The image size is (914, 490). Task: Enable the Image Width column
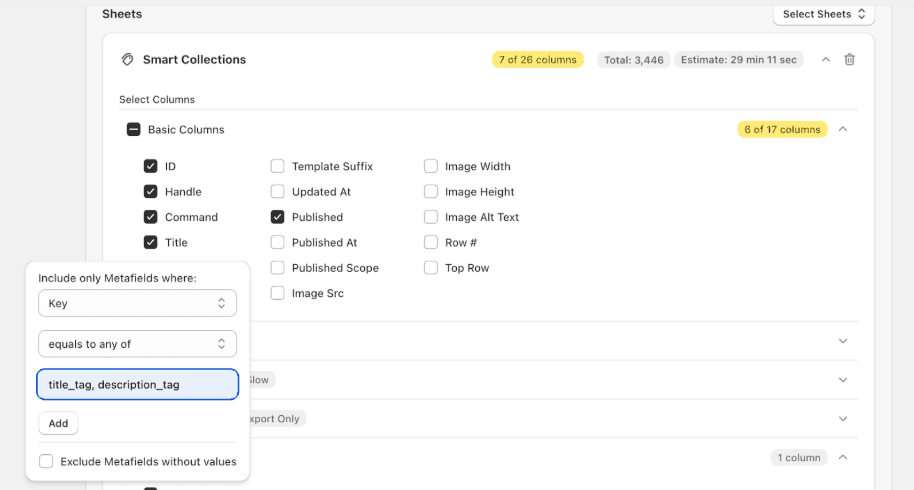pos(431,166)
